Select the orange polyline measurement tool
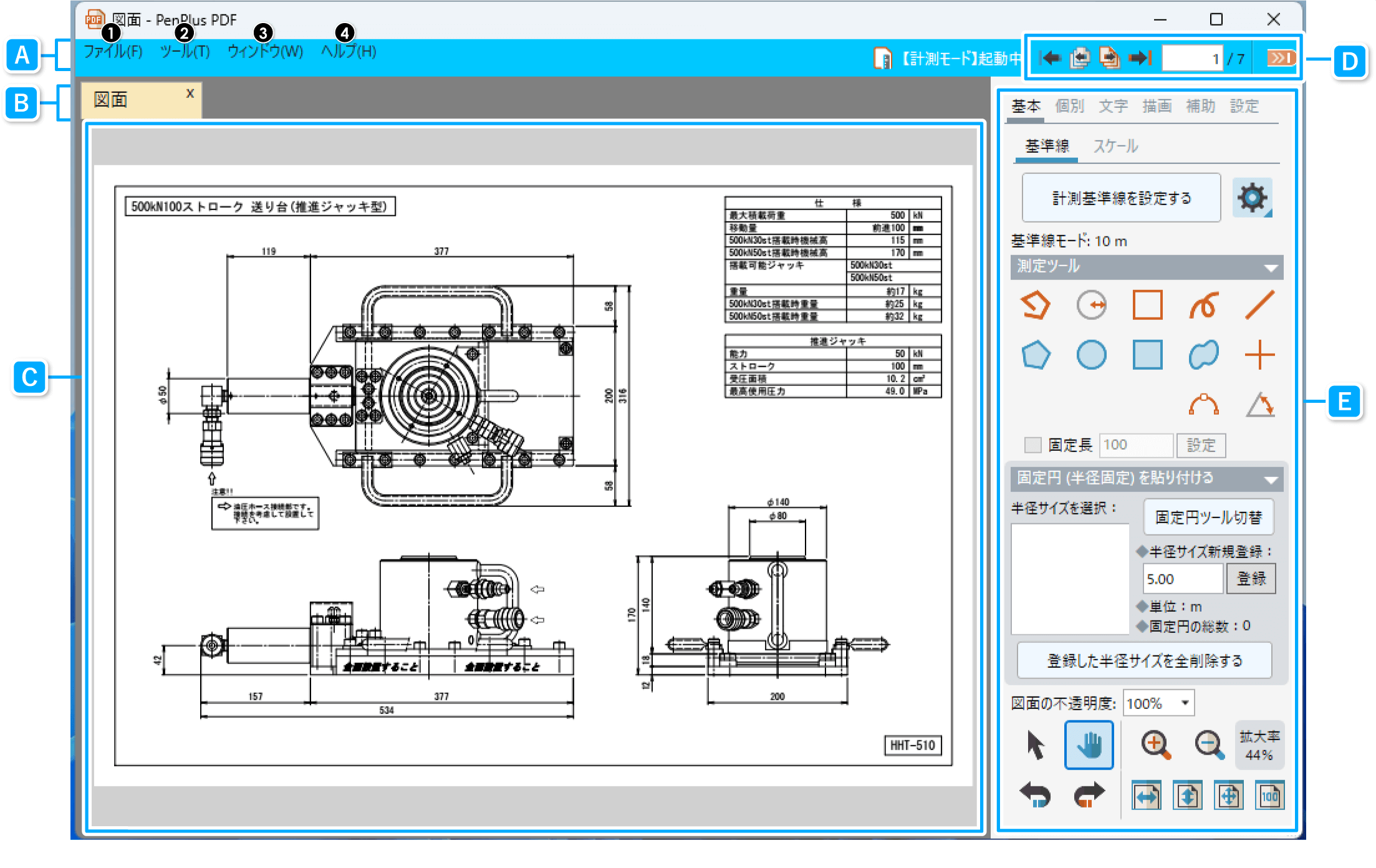The width and height of the screenshot is (1376, 868). click(1035, 306)
